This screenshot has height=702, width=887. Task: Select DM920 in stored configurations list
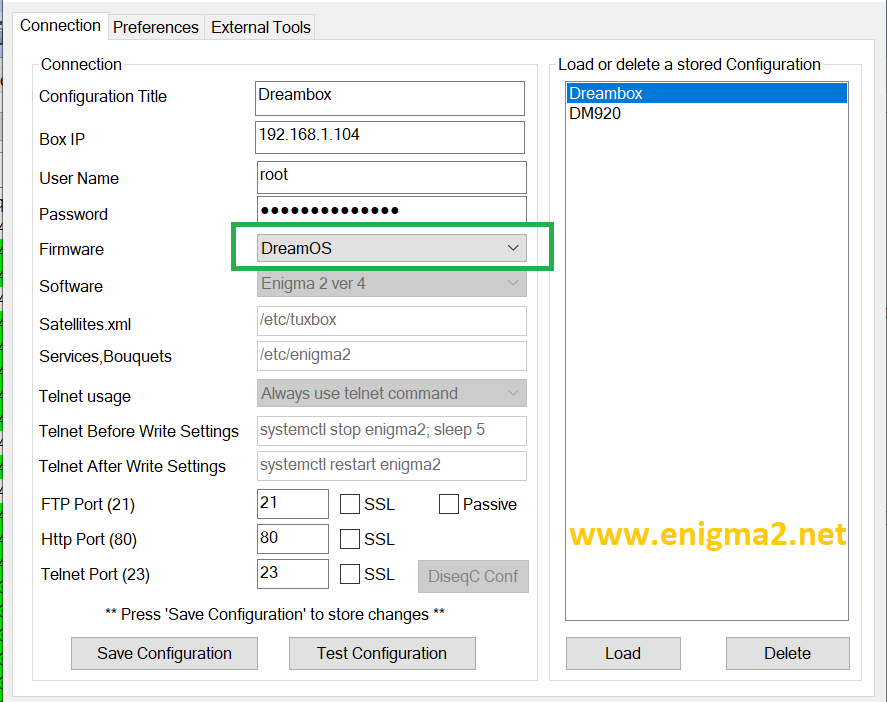707,114
